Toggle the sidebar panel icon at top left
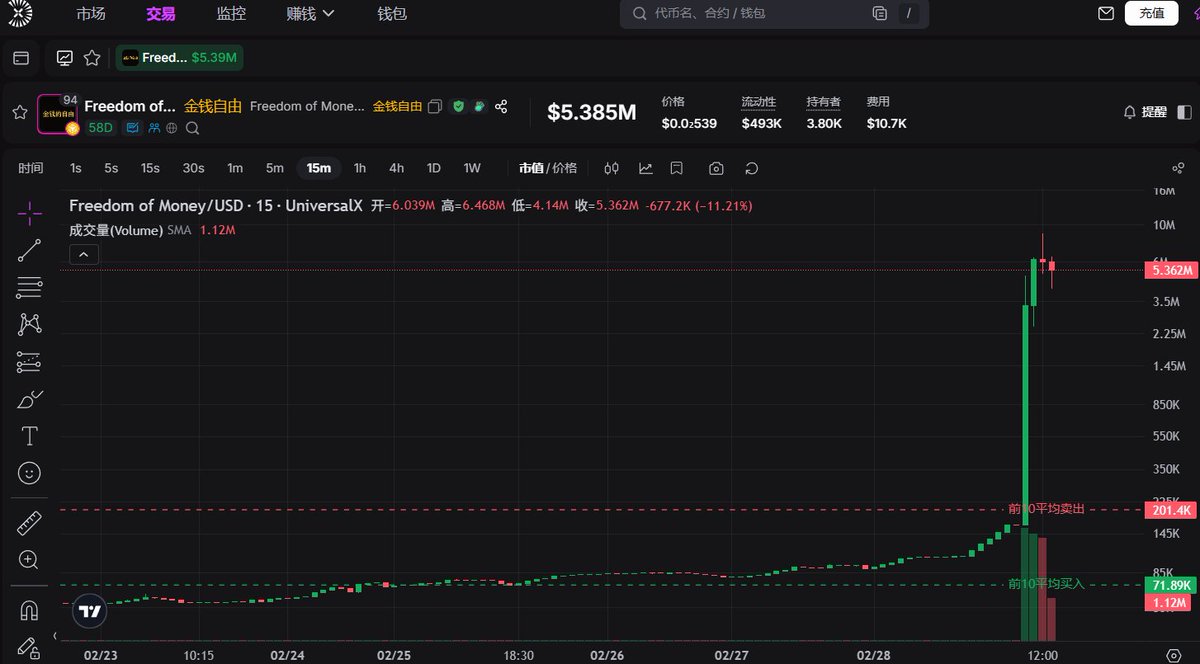The image size is (1200, 664). click(x=20, y=58)
